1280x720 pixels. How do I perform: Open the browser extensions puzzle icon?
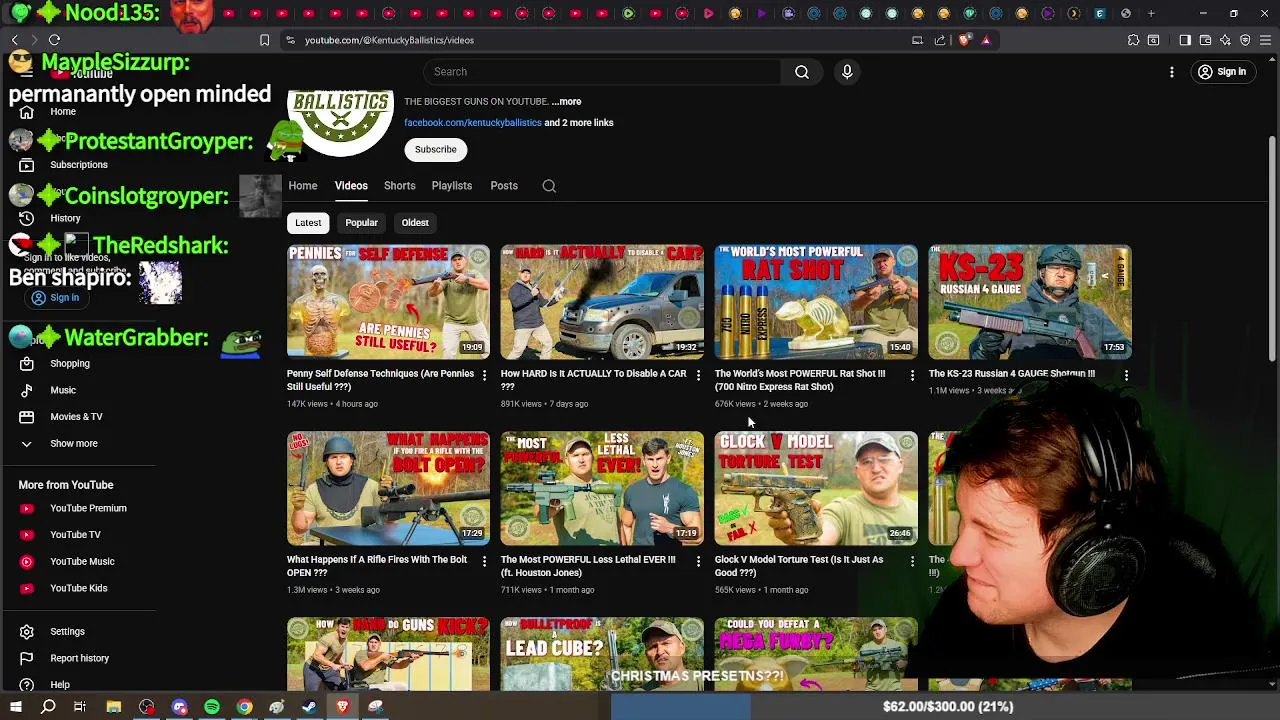(x=1133, y=40)
